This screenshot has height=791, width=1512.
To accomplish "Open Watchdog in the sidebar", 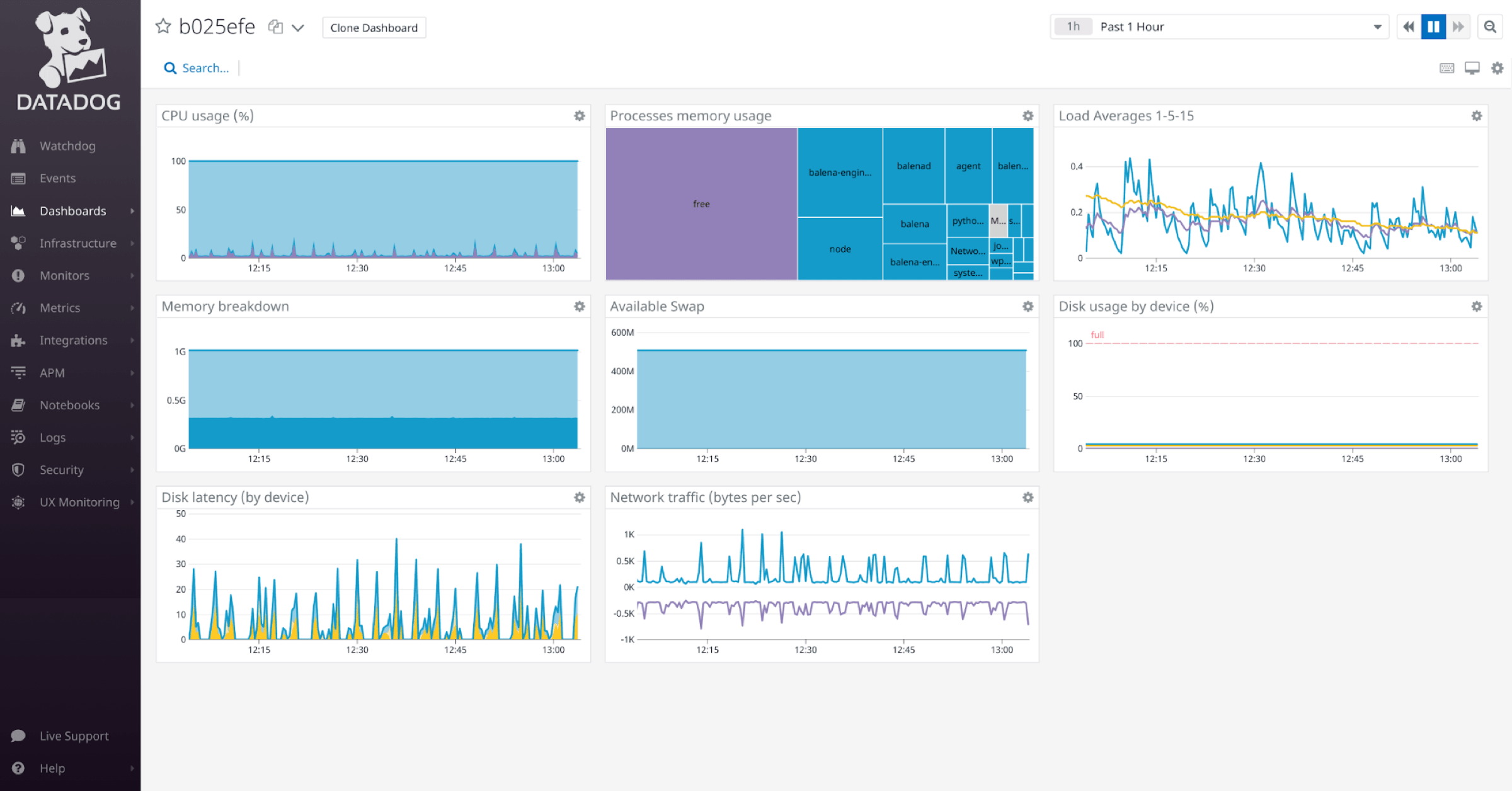I will (67, 146).
